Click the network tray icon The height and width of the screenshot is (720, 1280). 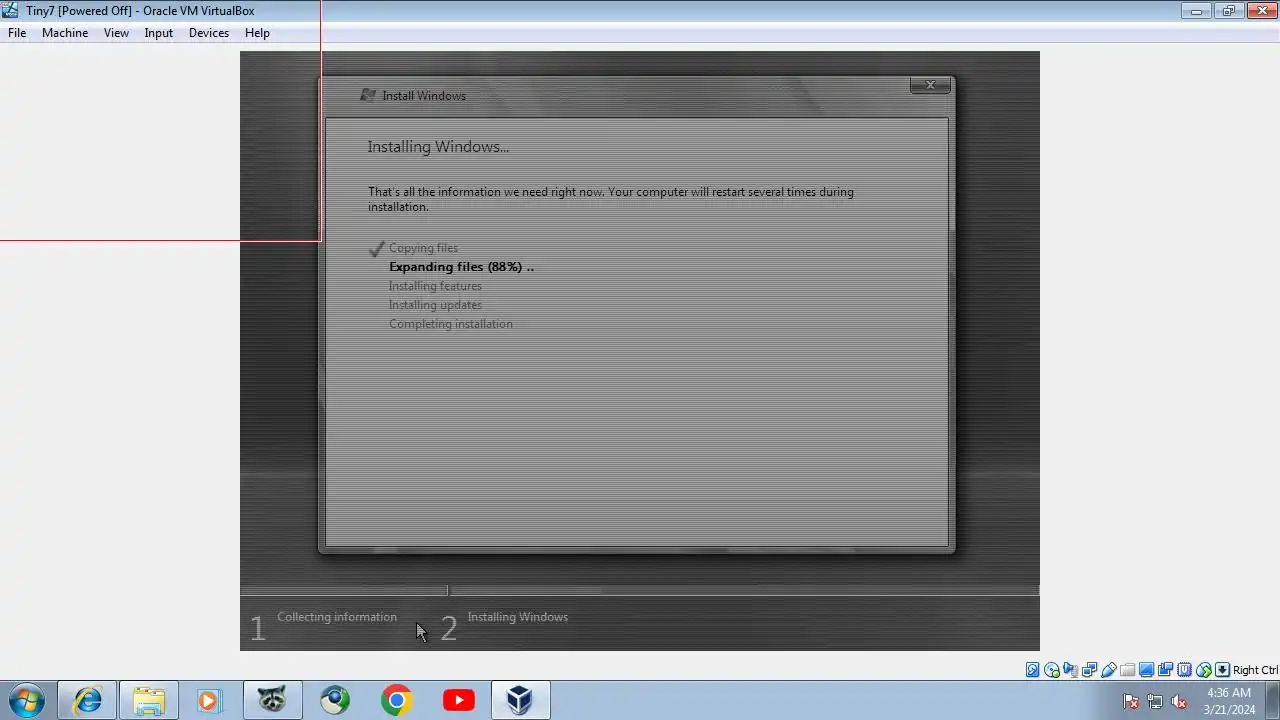pos(1155,702)
